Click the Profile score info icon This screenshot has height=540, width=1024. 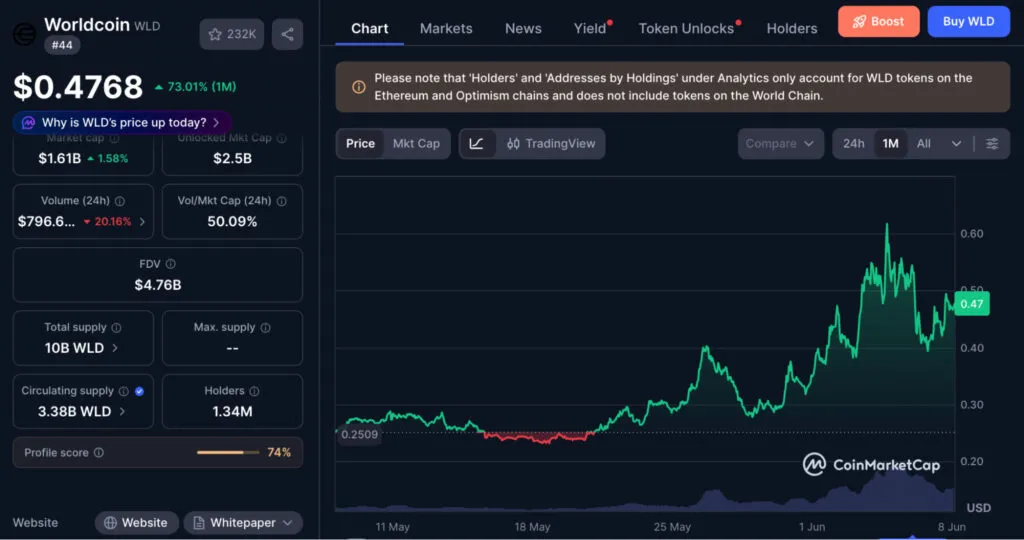click(99, 453)
